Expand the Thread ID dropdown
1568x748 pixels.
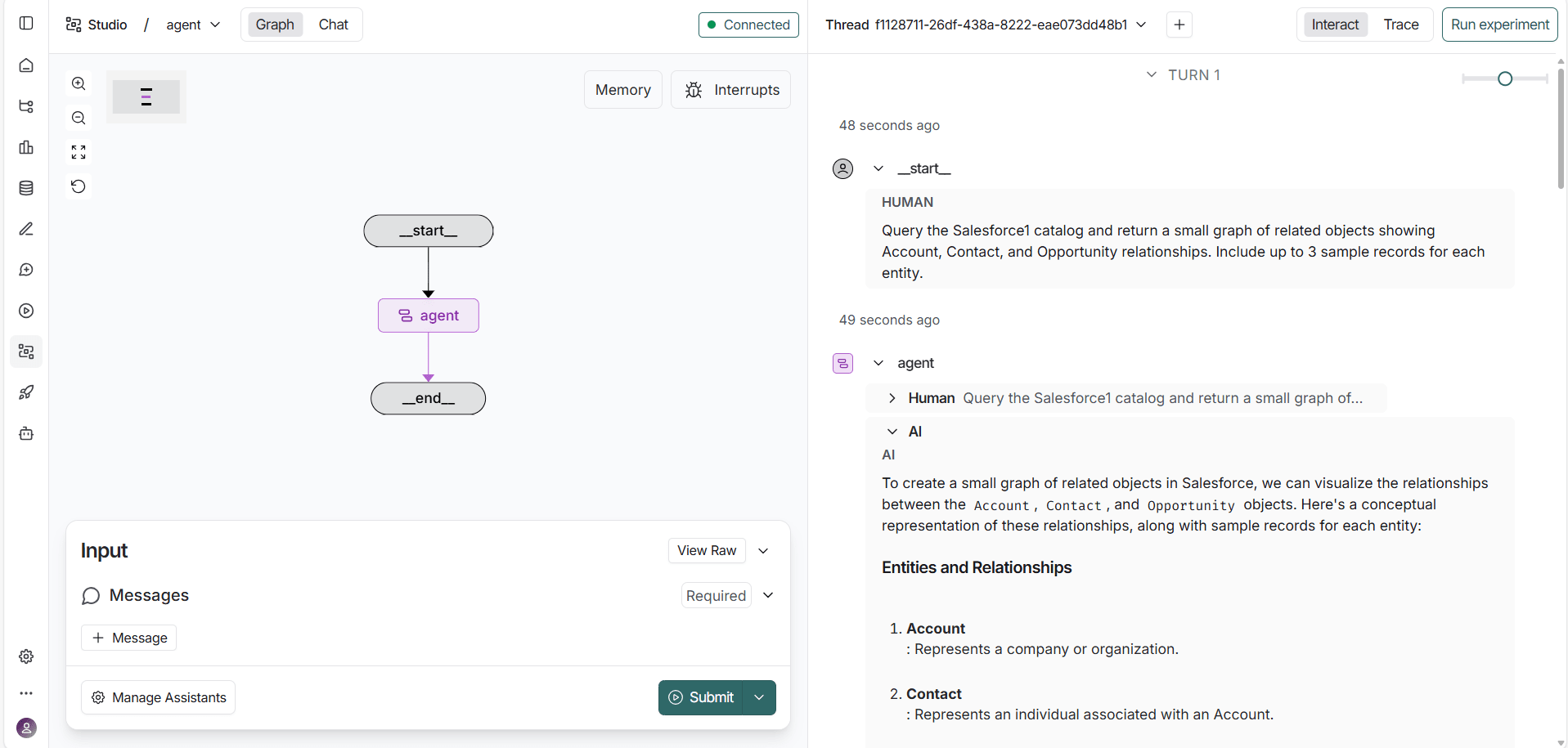1141,25
